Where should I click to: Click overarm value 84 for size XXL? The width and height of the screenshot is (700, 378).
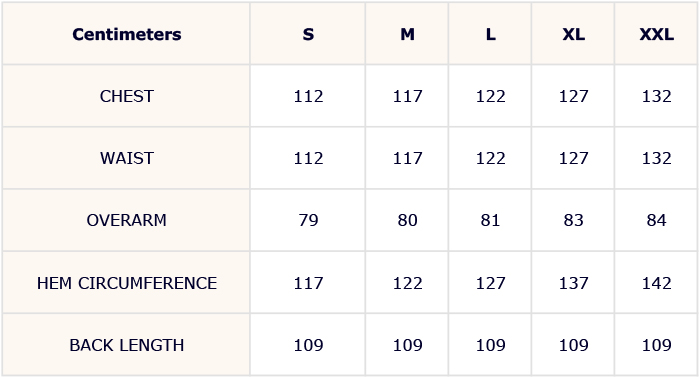point(656,220)
